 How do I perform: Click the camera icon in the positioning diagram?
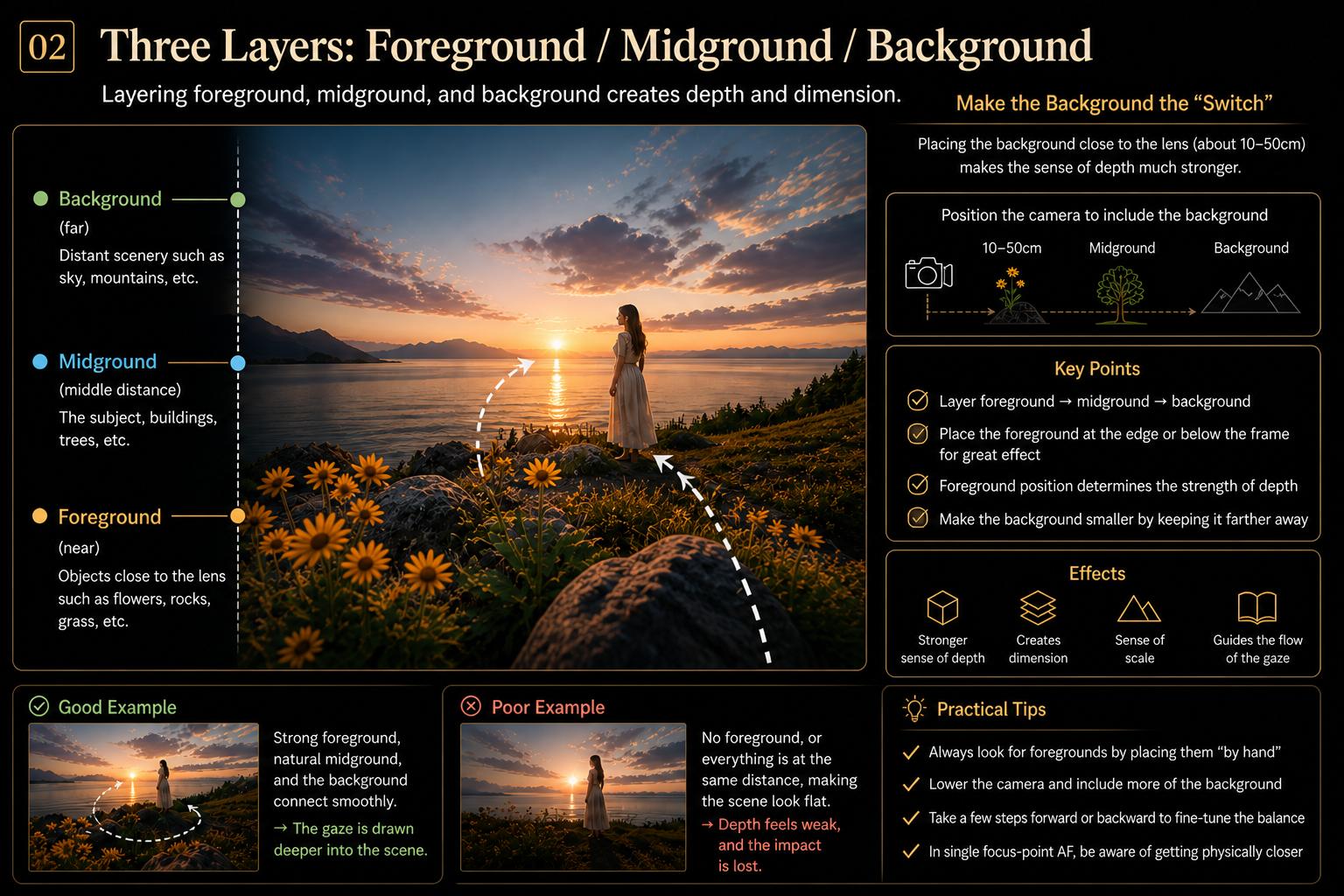pos(928,273)
